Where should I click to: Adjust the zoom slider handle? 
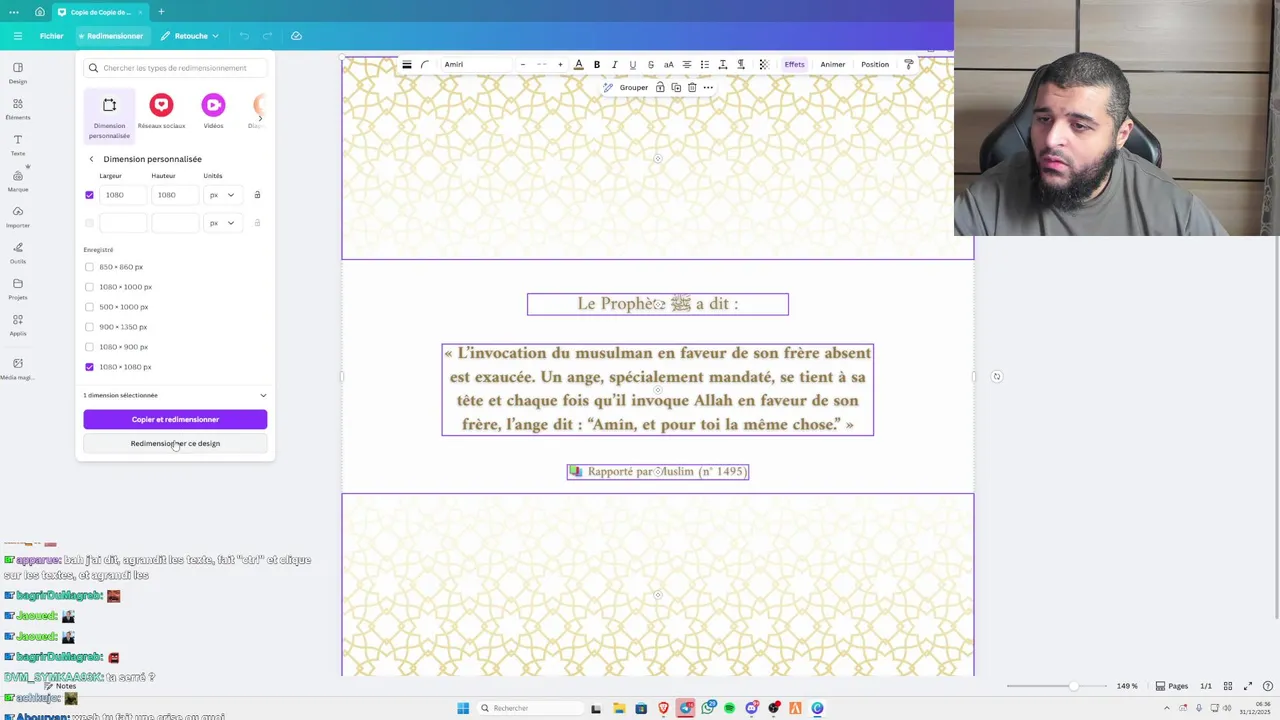pyautogui.click(x=1073, y=686)
